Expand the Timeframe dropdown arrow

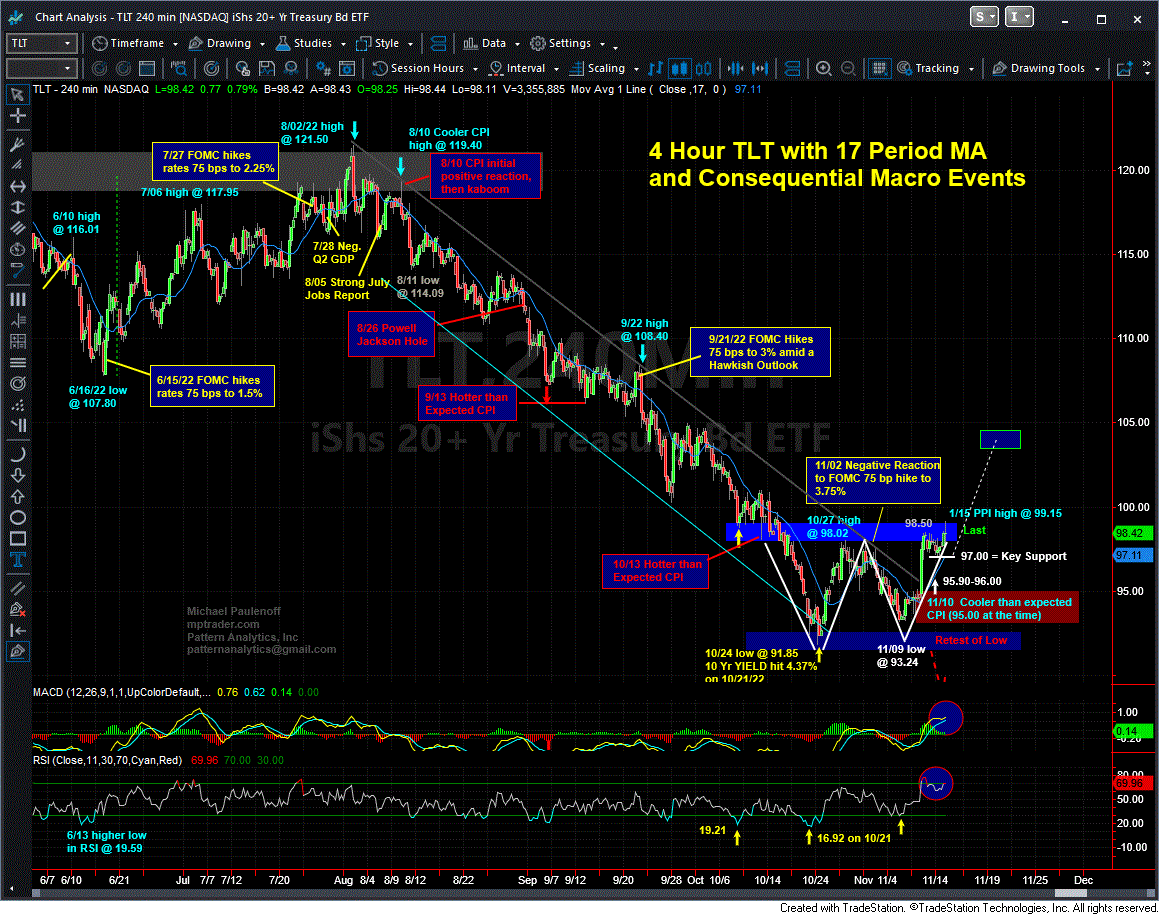175,44
